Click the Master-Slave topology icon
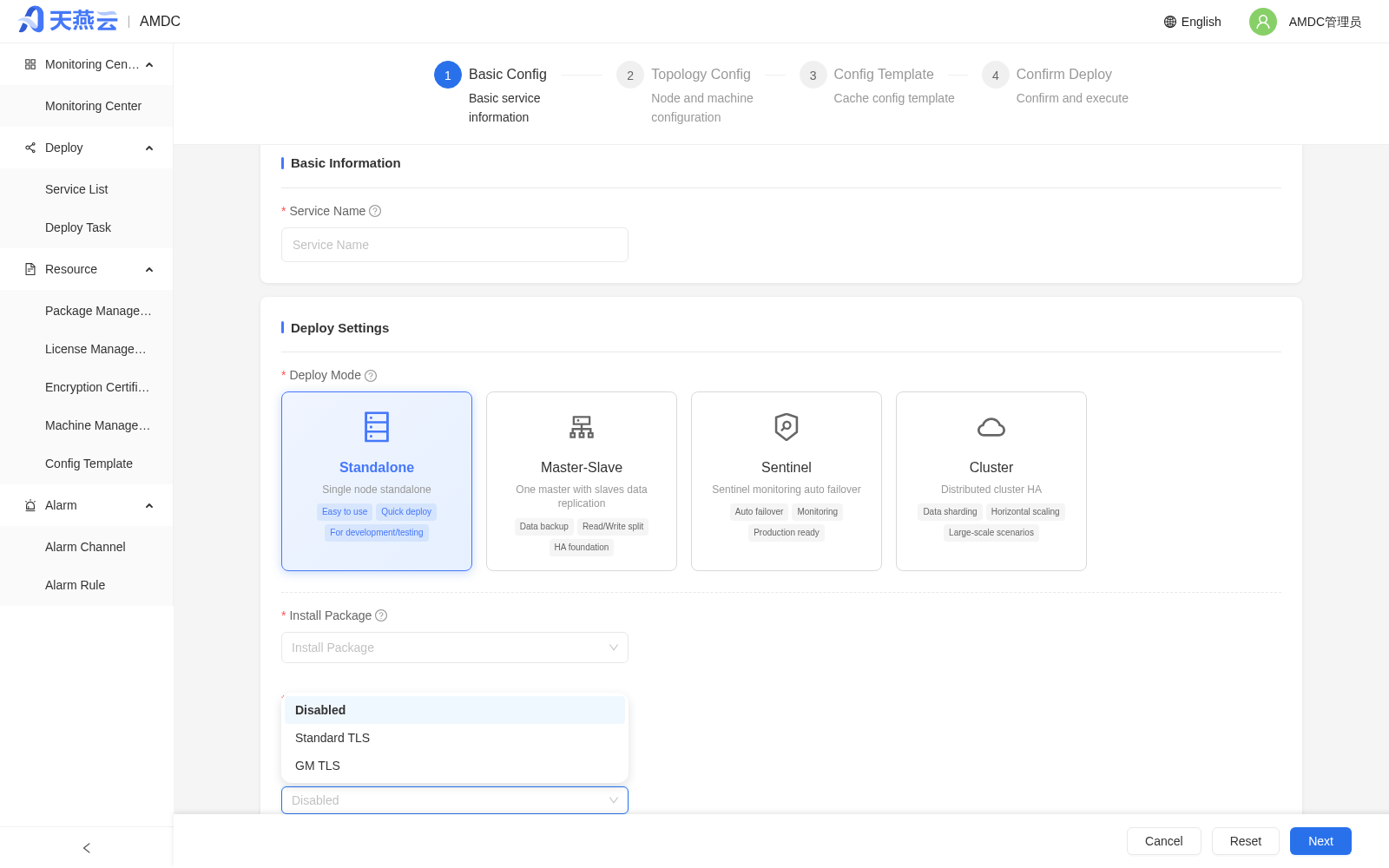The width and height of the screenshot is (1389, 868). tap(582, 427)
